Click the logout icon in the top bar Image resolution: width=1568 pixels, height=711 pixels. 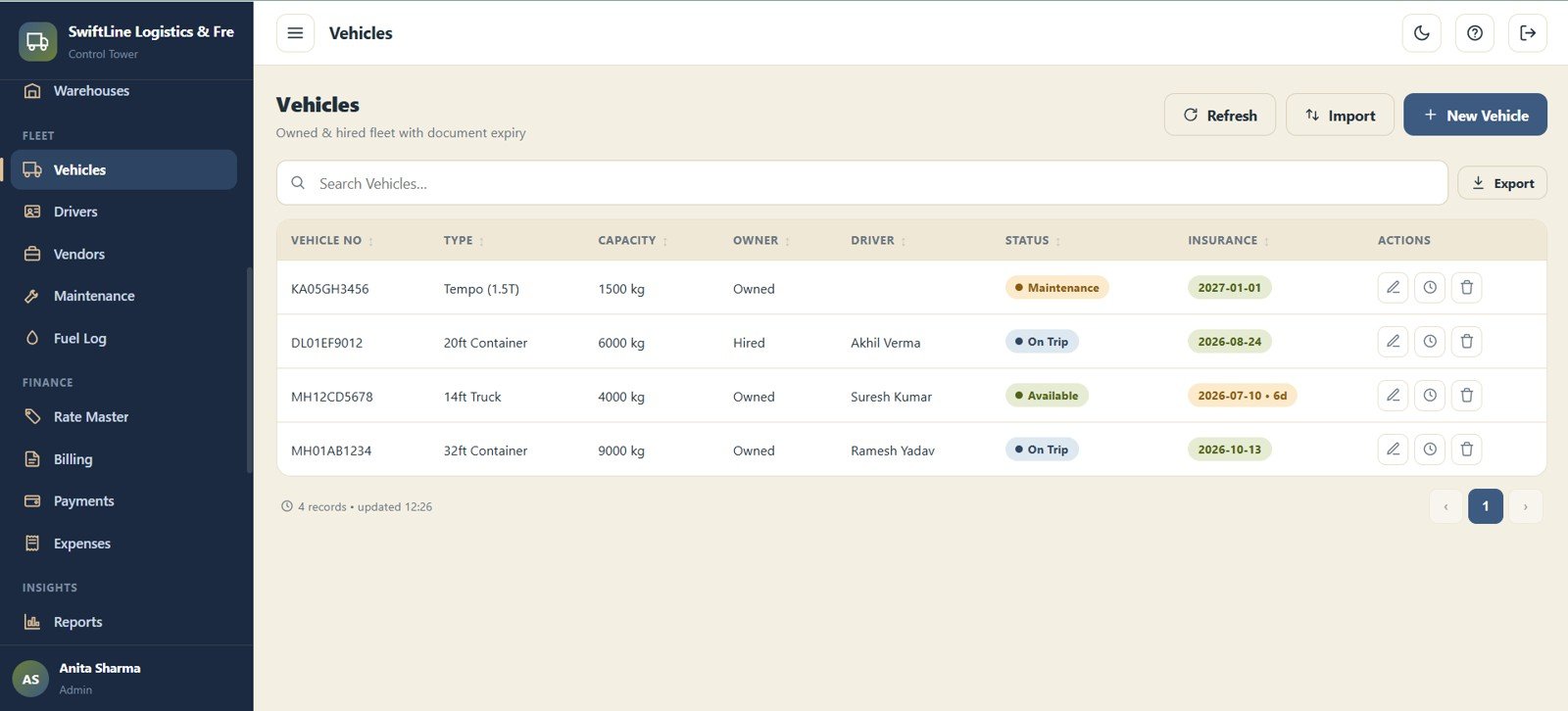point(1528,33)
